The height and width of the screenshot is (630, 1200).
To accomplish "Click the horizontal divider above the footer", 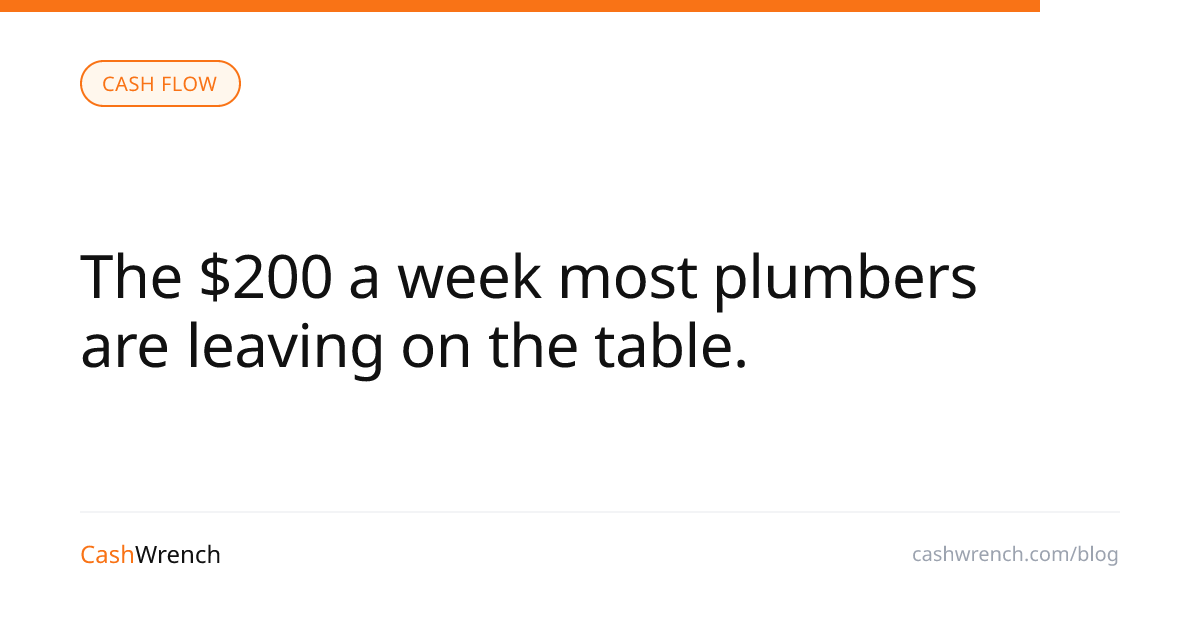I will 600,512.
